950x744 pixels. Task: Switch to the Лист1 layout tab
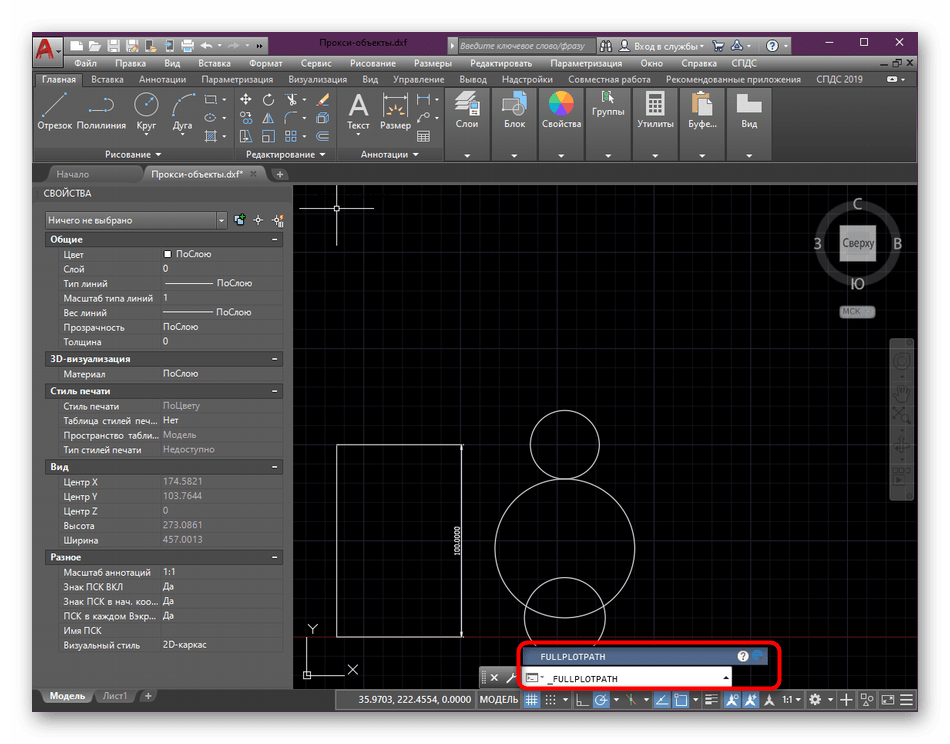pos(115,695)
